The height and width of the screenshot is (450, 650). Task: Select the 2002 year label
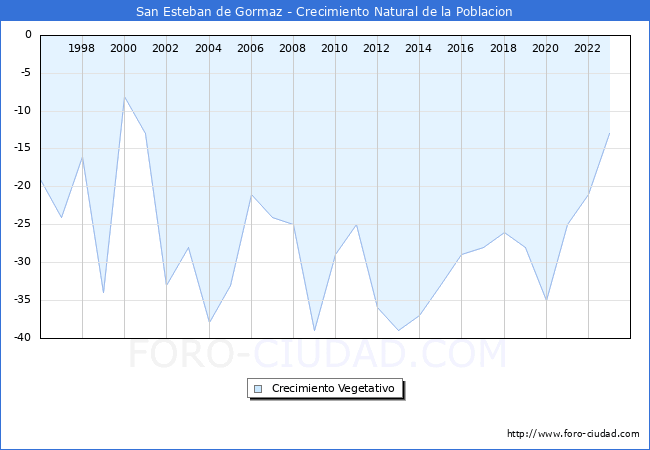(x=165, y=48)
